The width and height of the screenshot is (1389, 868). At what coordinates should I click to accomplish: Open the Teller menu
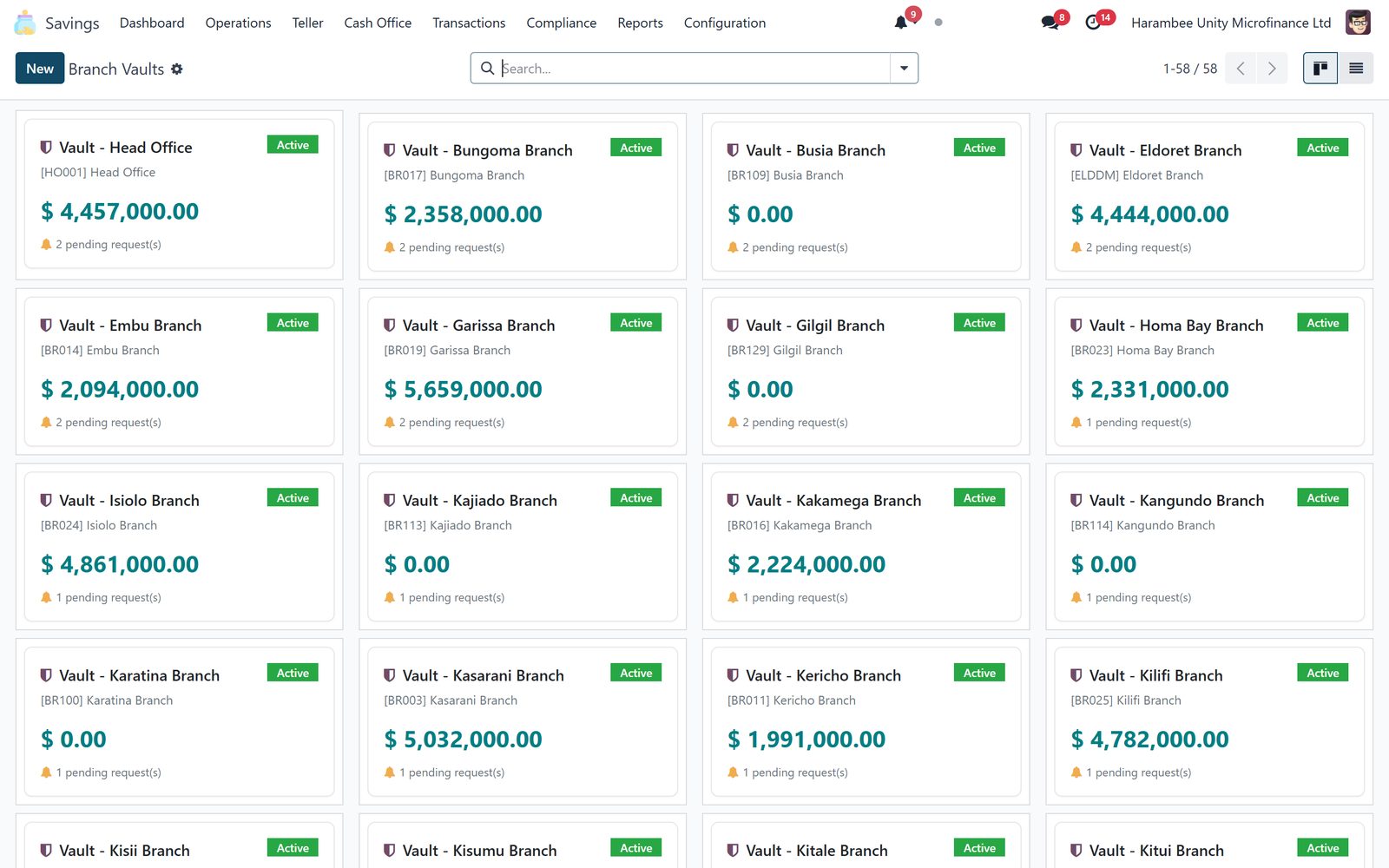coord(307,23)
